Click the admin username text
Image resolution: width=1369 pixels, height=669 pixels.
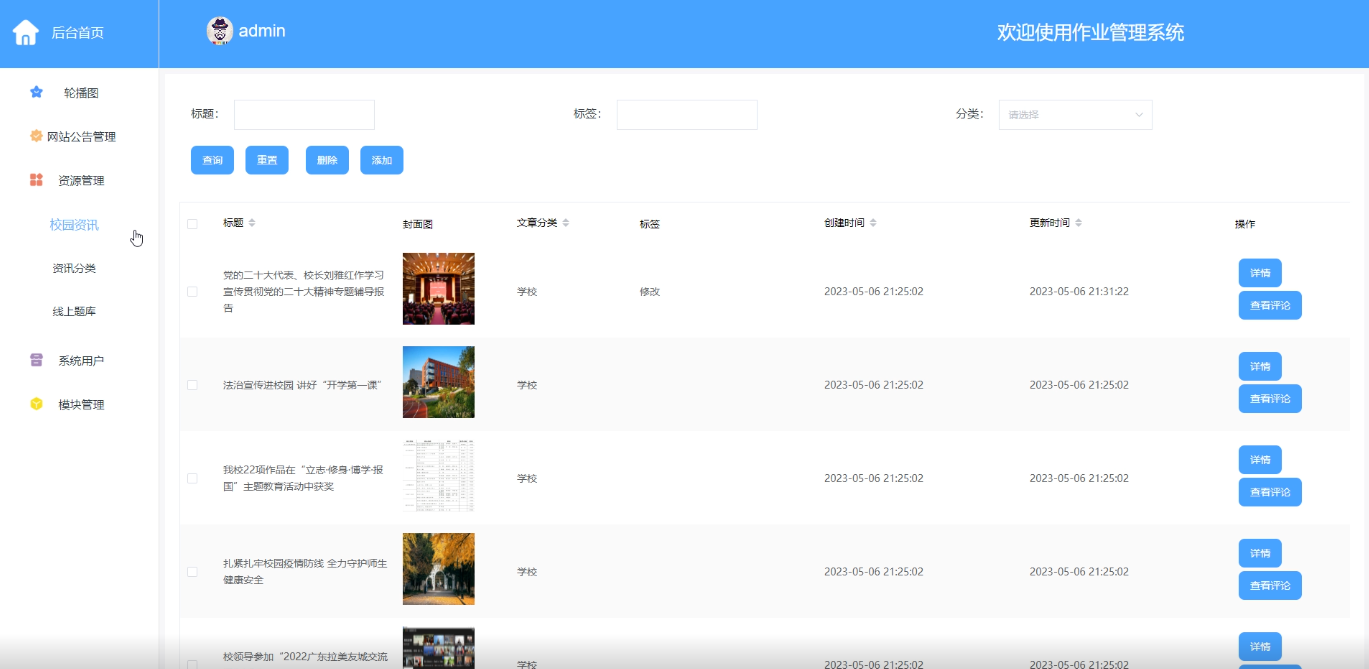click(x=262, y=31)
